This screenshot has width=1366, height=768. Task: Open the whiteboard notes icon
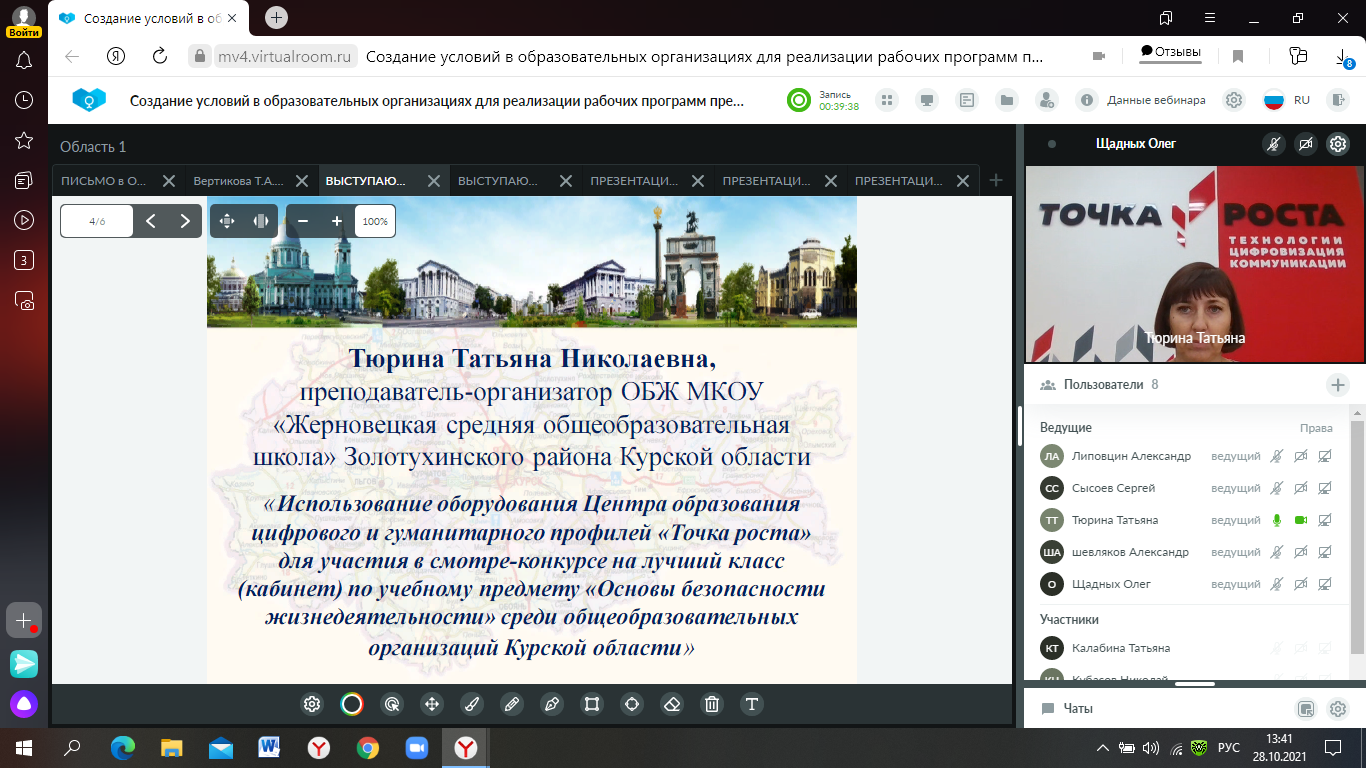click(967, 100)
